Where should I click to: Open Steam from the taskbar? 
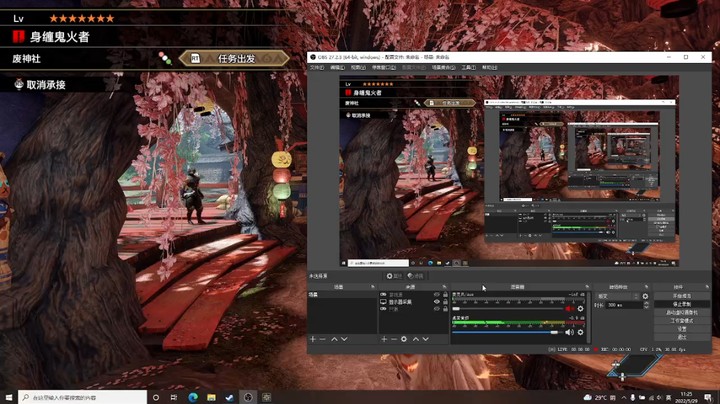coord(230,397)
